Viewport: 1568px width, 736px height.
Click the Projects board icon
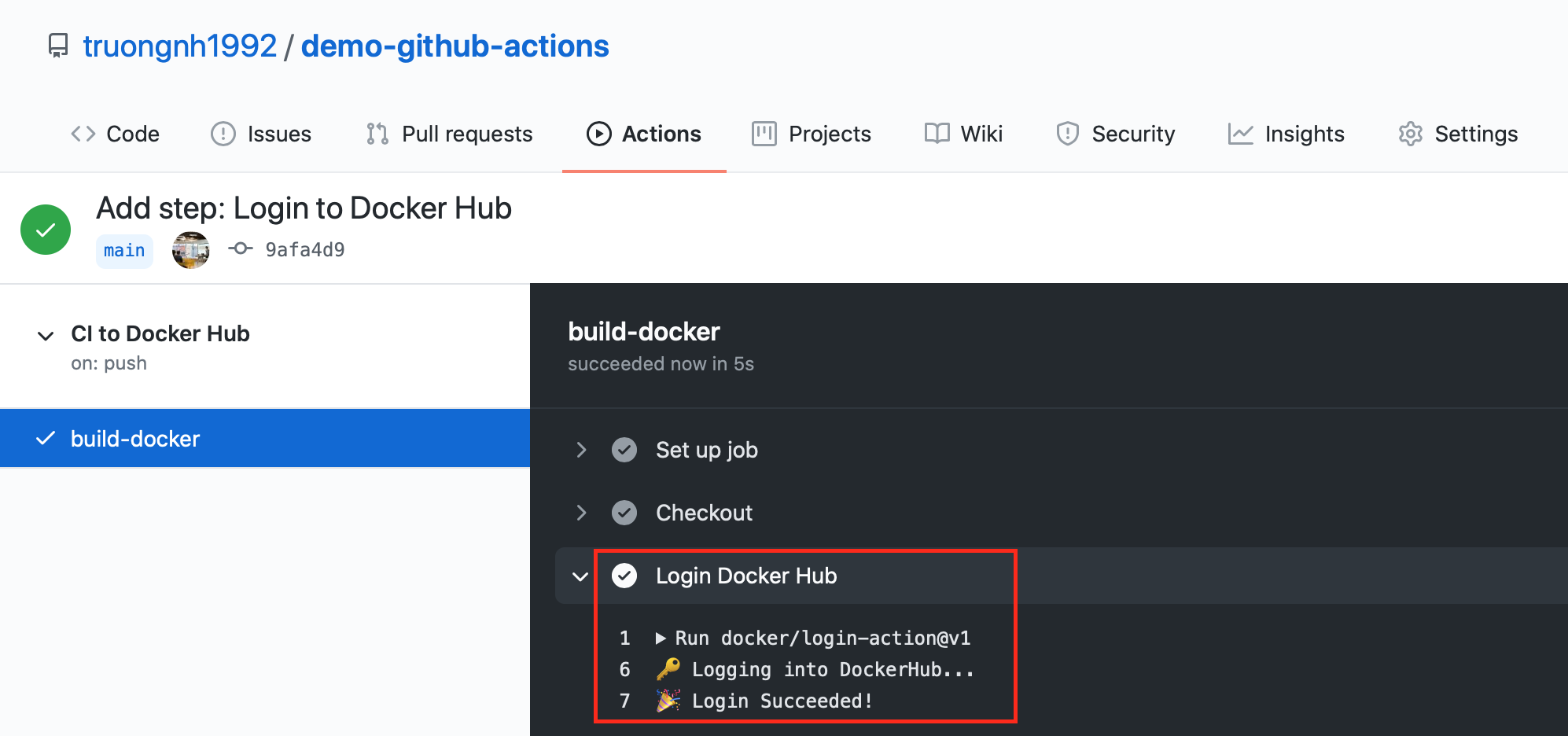pyautogui.click(x=764, y=134)
